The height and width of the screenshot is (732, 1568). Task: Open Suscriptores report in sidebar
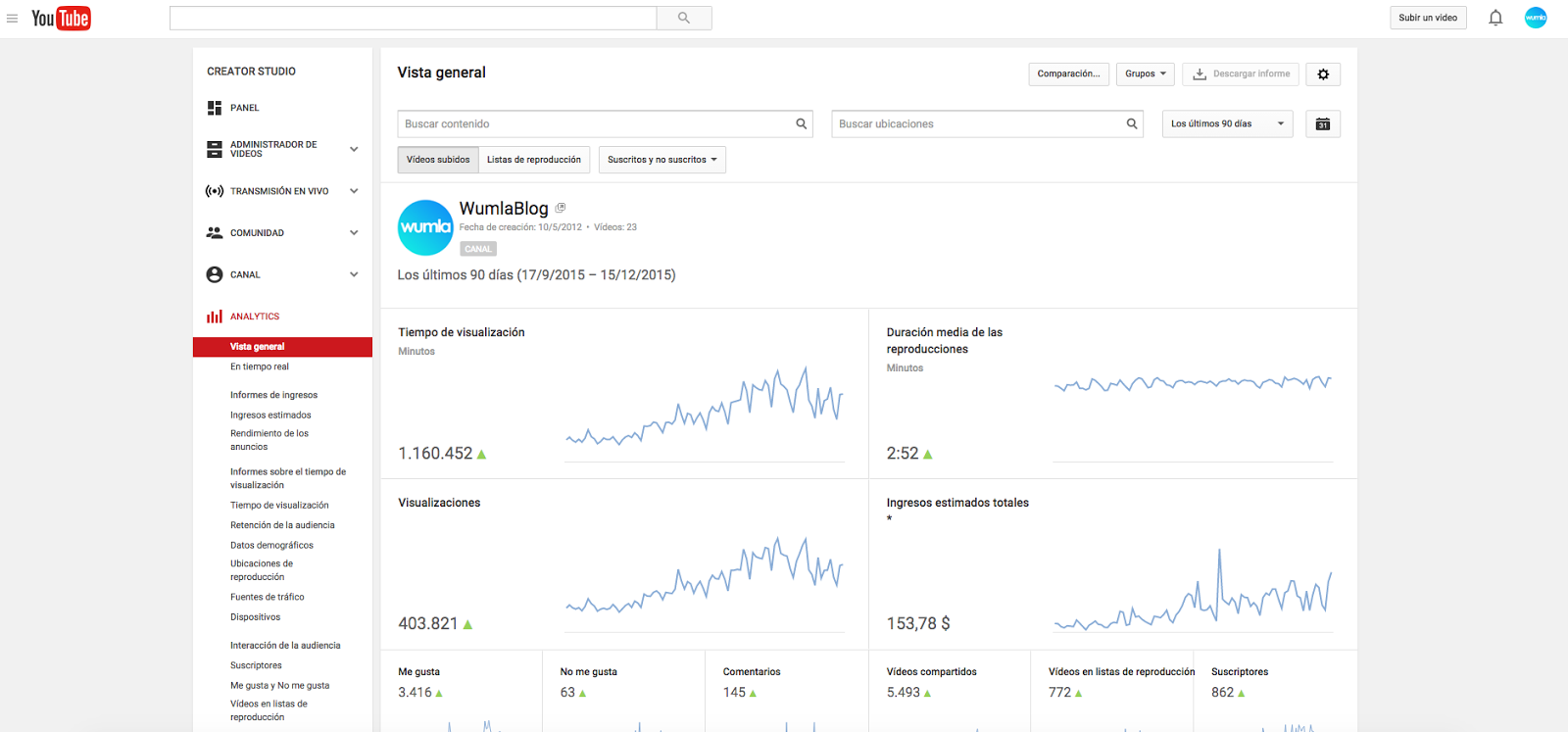pyautogui.click(x=256, y=666)
